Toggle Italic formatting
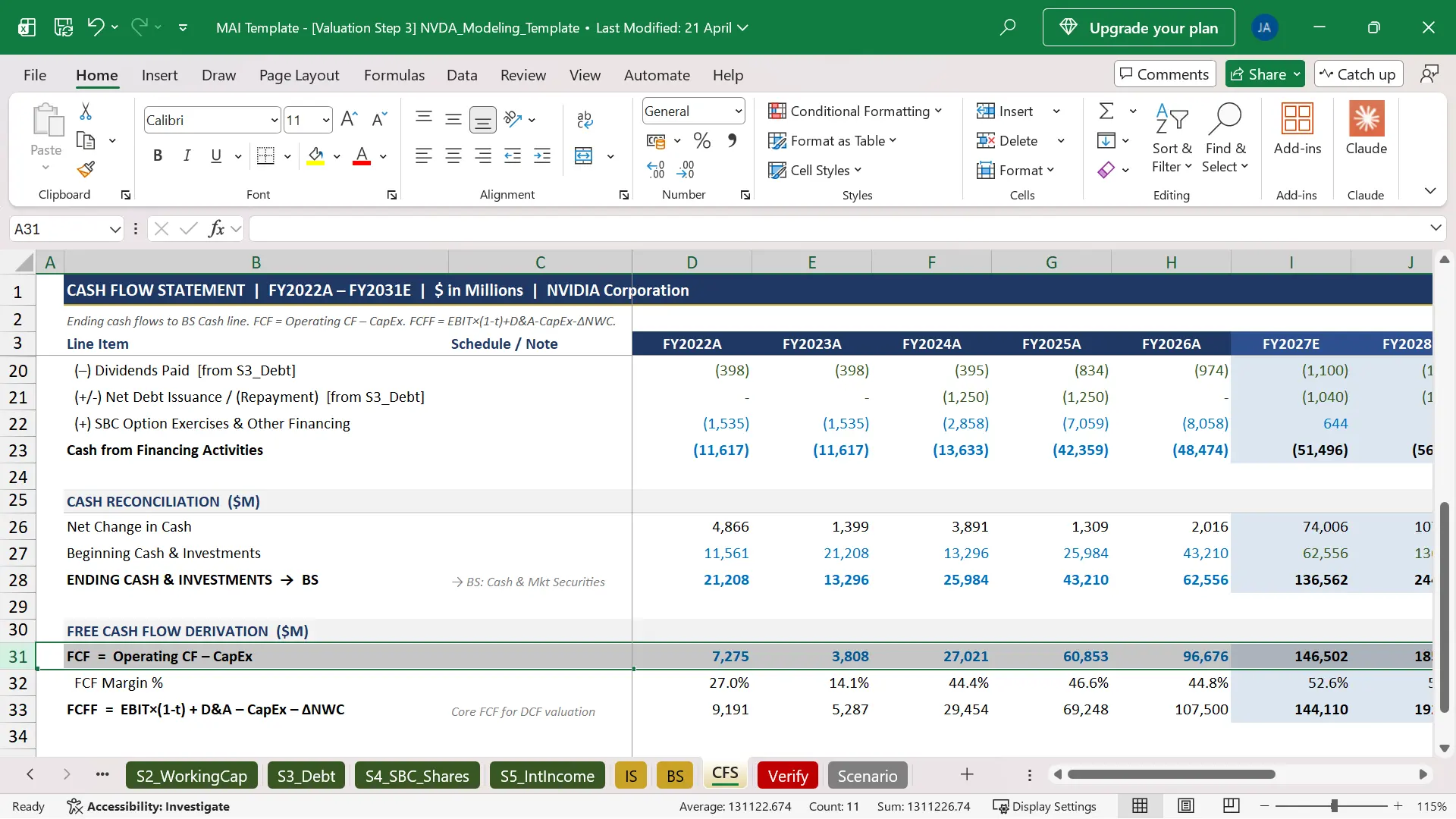 coord(187,155)
